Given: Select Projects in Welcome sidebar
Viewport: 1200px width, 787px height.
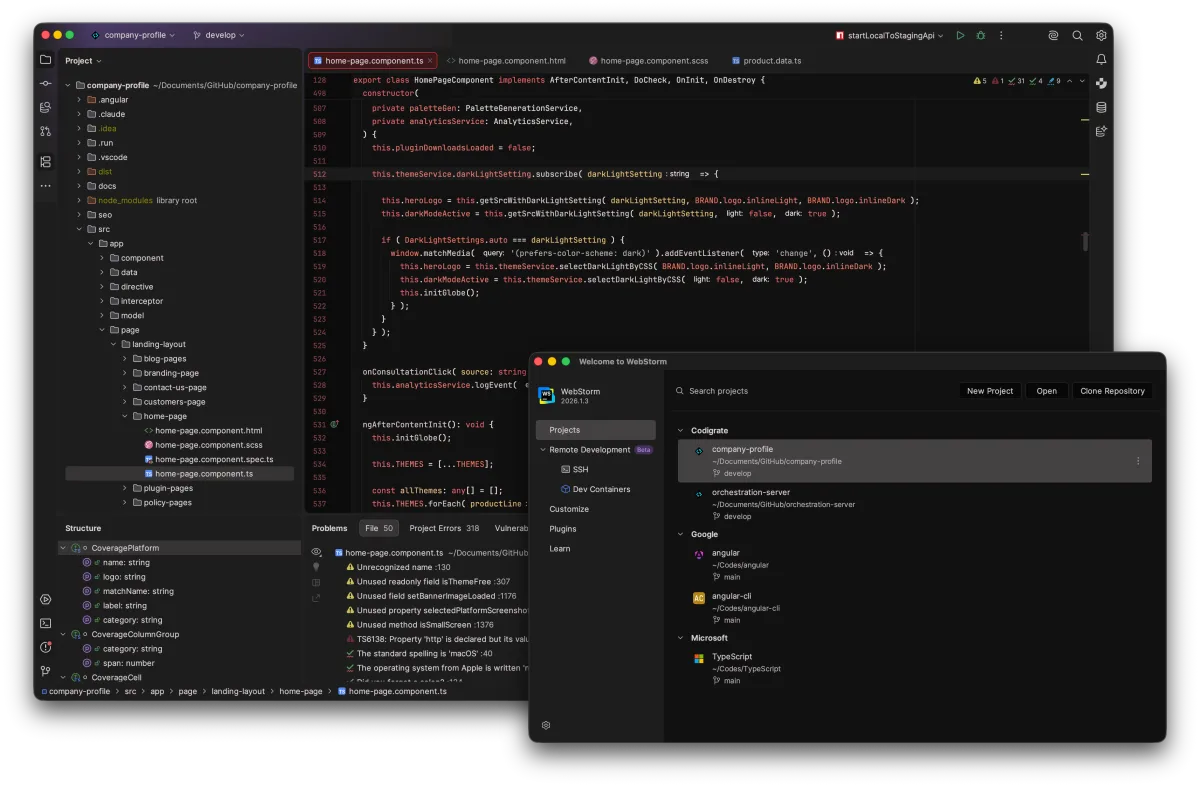Looking at the screenshot, I should pos(596,430).
